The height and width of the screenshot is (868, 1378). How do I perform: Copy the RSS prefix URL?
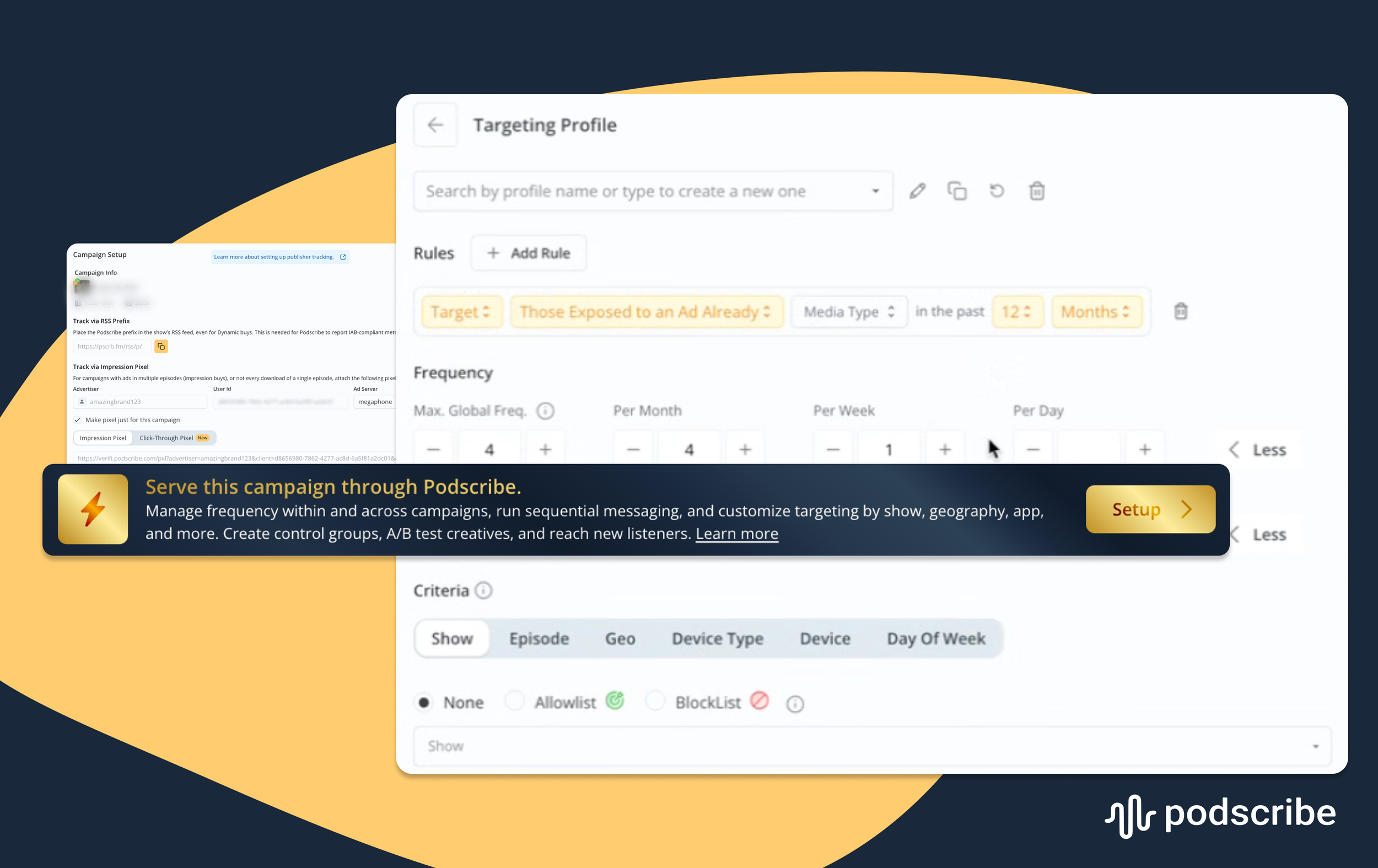tap(162, 346)
